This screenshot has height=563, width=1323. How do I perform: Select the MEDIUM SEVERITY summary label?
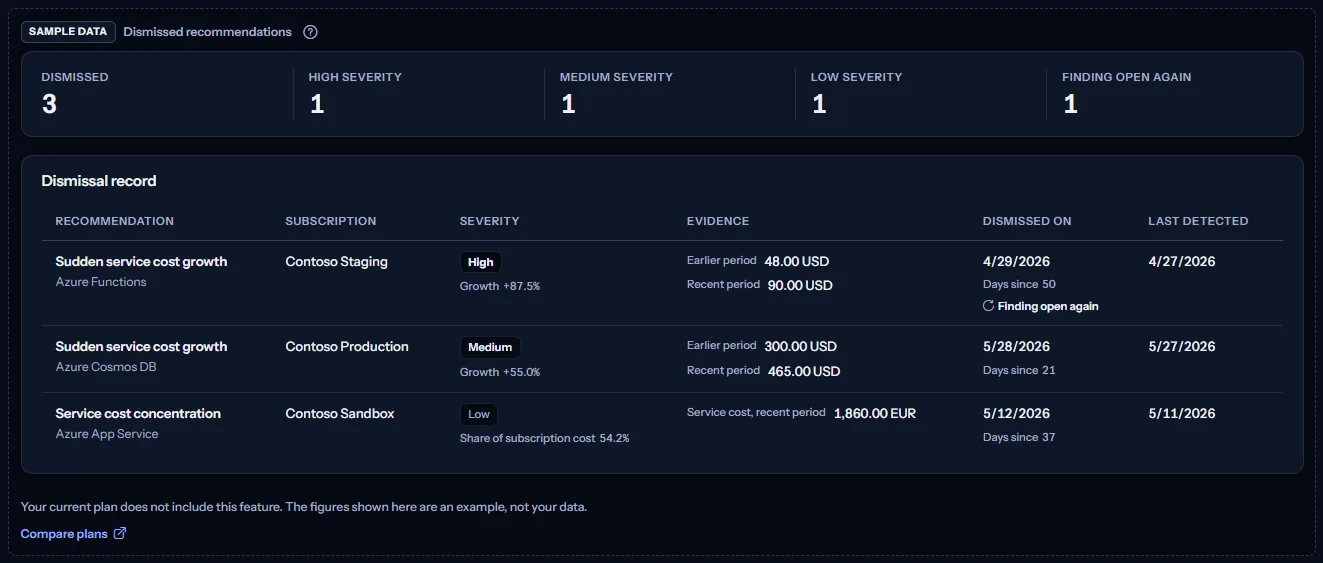616,77
